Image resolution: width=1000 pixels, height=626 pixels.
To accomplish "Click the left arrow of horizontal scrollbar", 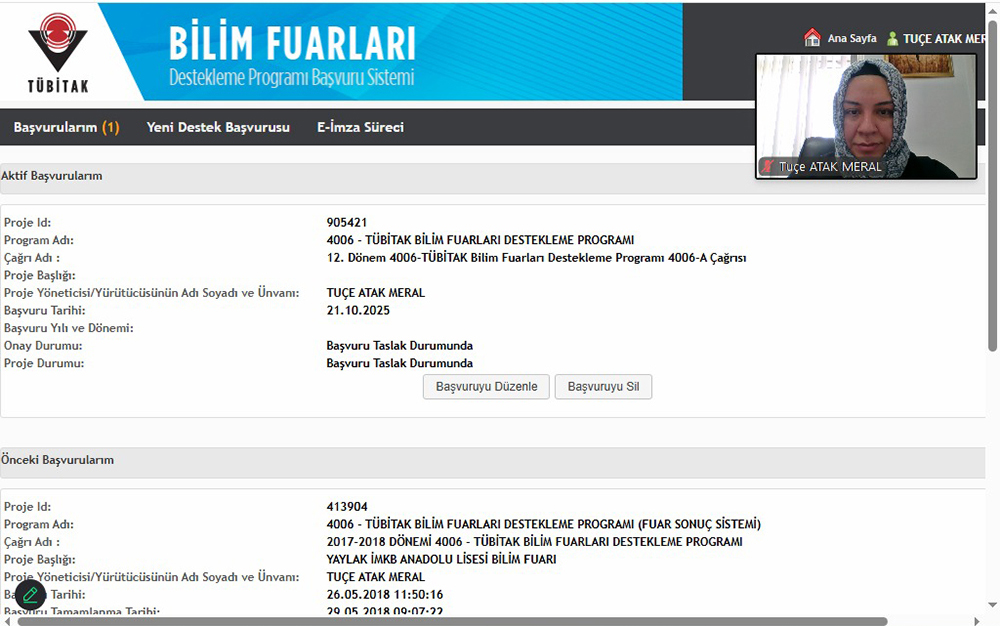I will (6, 621).
